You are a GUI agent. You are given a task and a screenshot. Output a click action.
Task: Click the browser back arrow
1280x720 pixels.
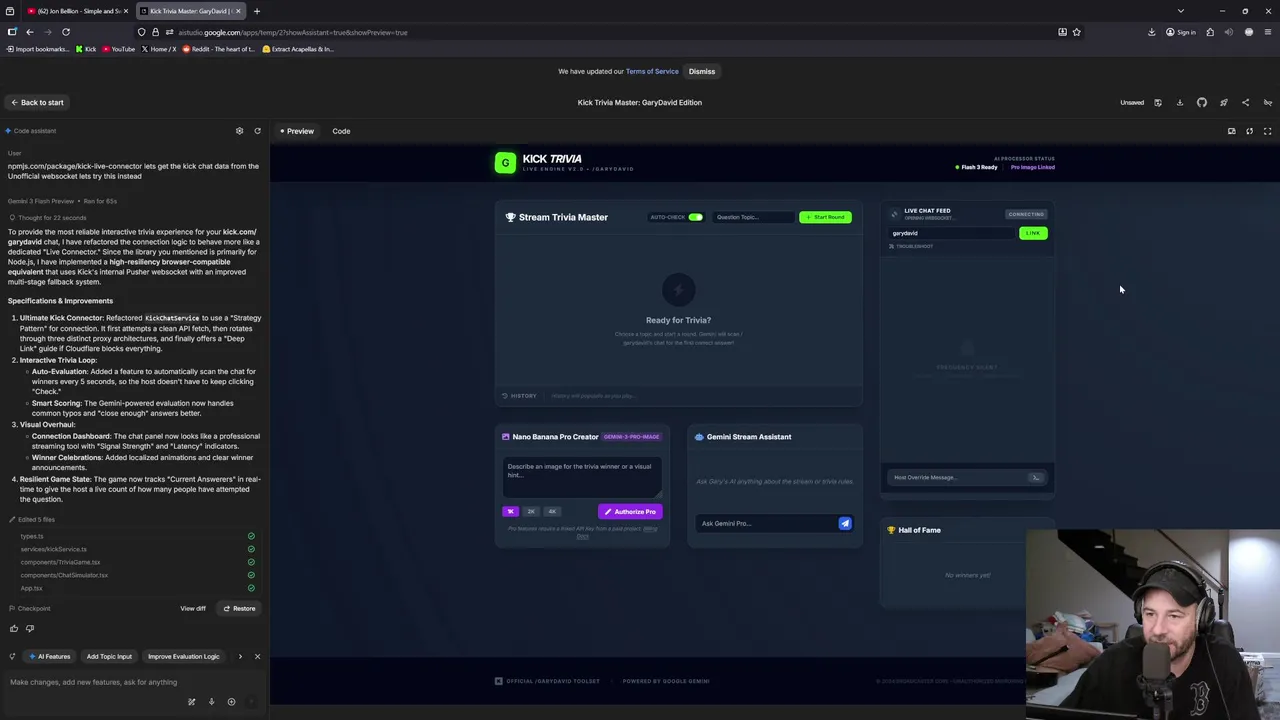click(x=30, y=32)
